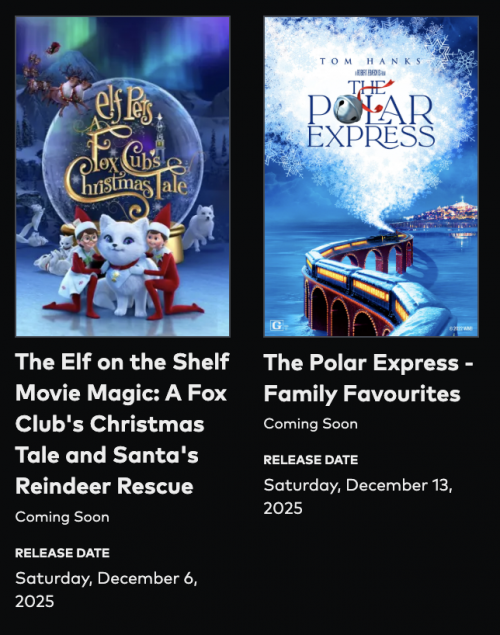Click RELEASE DATE label under The Polar Express
Image resolution: width=500 pixels, height=635 pixels.
311,460
